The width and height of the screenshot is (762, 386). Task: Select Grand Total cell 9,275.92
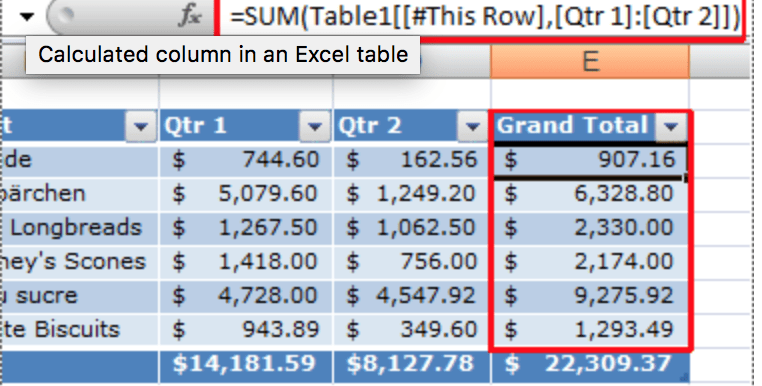click(590, 296)
